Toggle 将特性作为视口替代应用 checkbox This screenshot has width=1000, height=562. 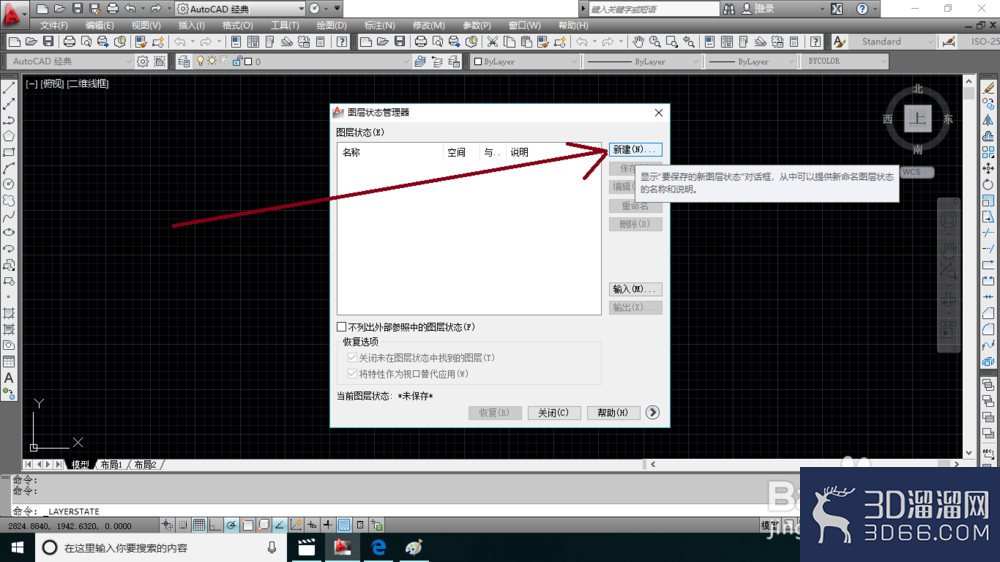point(352,374)
